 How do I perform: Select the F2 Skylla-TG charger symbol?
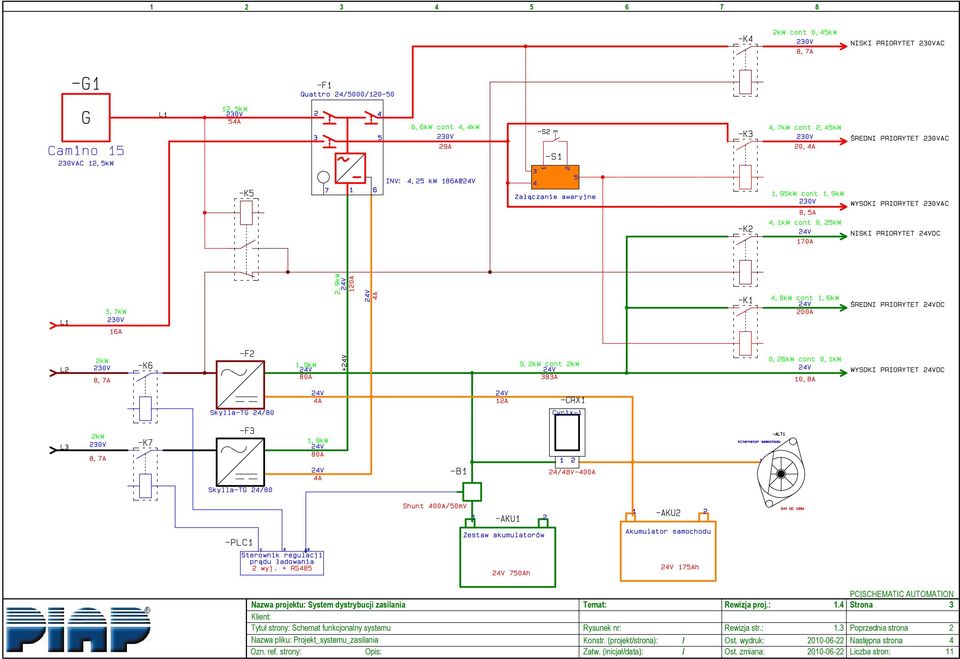pos(240,385)
